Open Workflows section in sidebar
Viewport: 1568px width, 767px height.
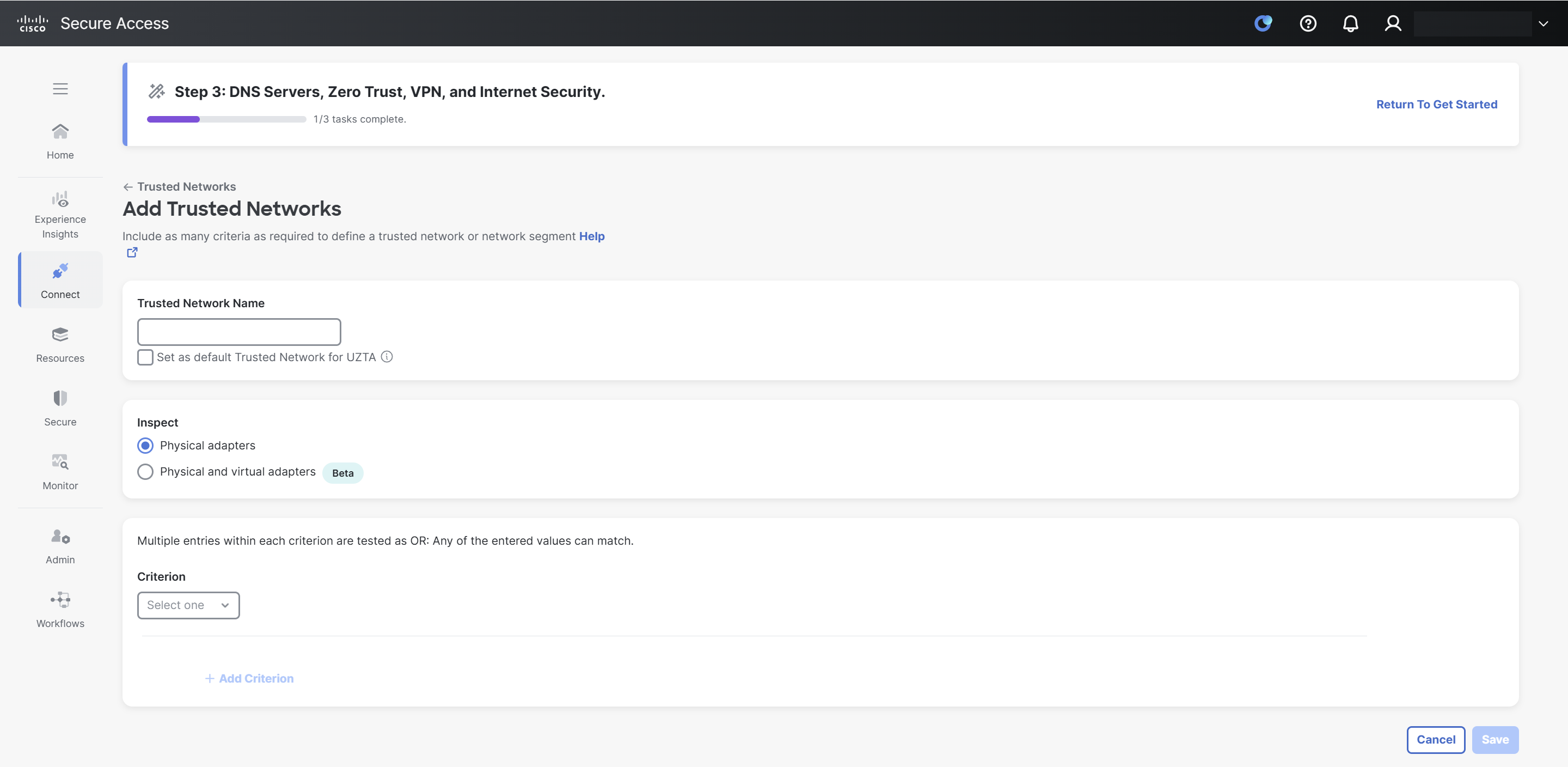(x=60, y=610)
